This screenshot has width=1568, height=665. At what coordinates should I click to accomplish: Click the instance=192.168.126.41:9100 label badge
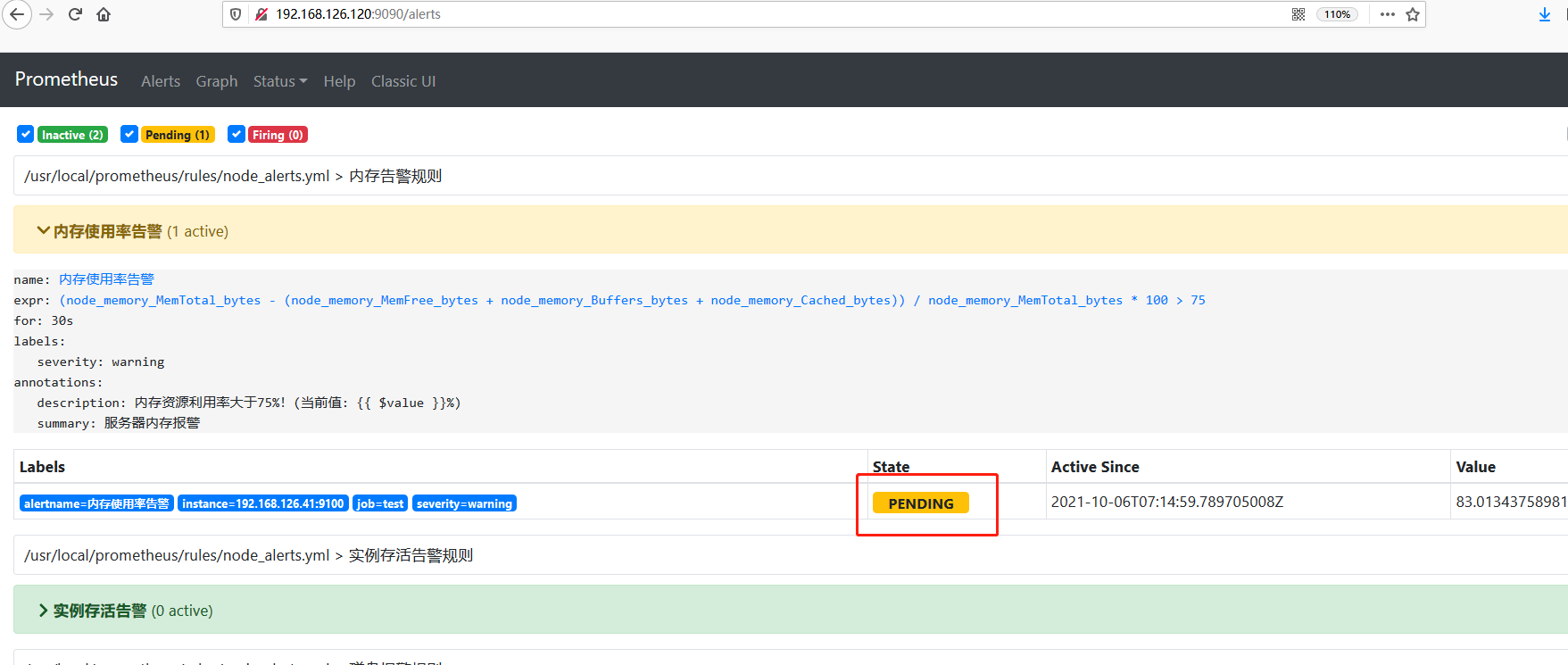pyautogui.click(x=263, y=503)
